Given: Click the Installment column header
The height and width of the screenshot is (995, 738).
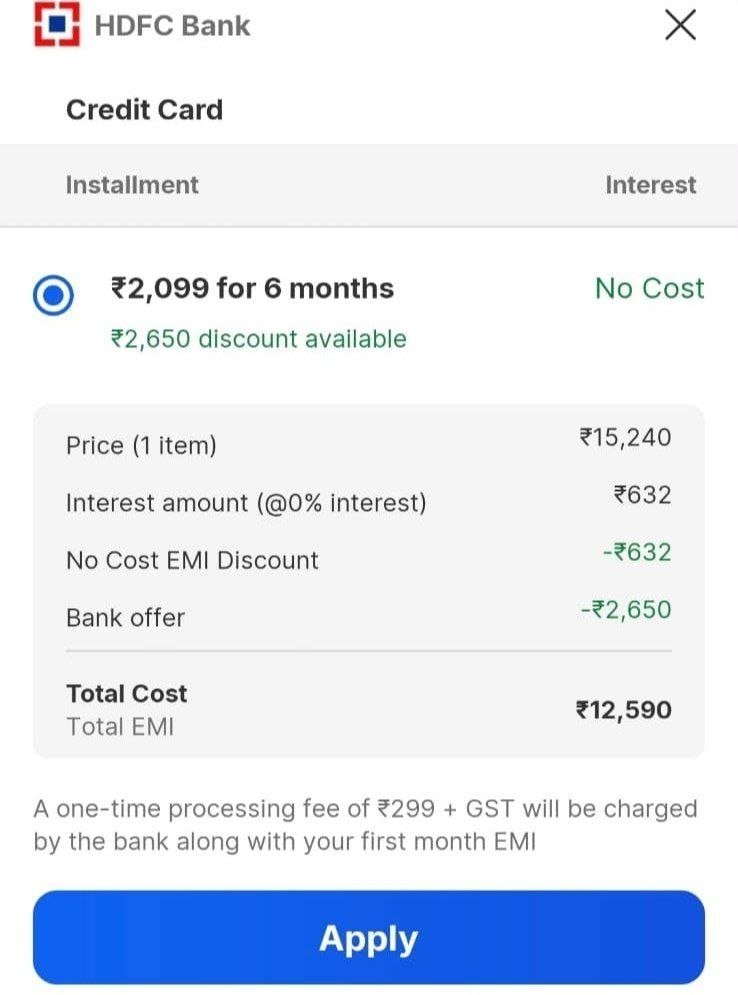Looking at the screenshot, I should pos(132,185).
